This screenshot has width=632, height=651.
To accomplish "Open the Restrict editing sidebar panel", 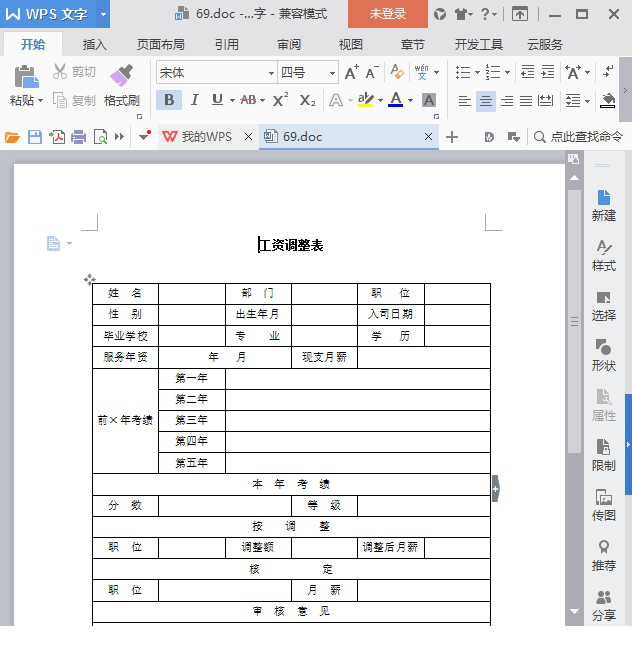I will pos(604,455).
